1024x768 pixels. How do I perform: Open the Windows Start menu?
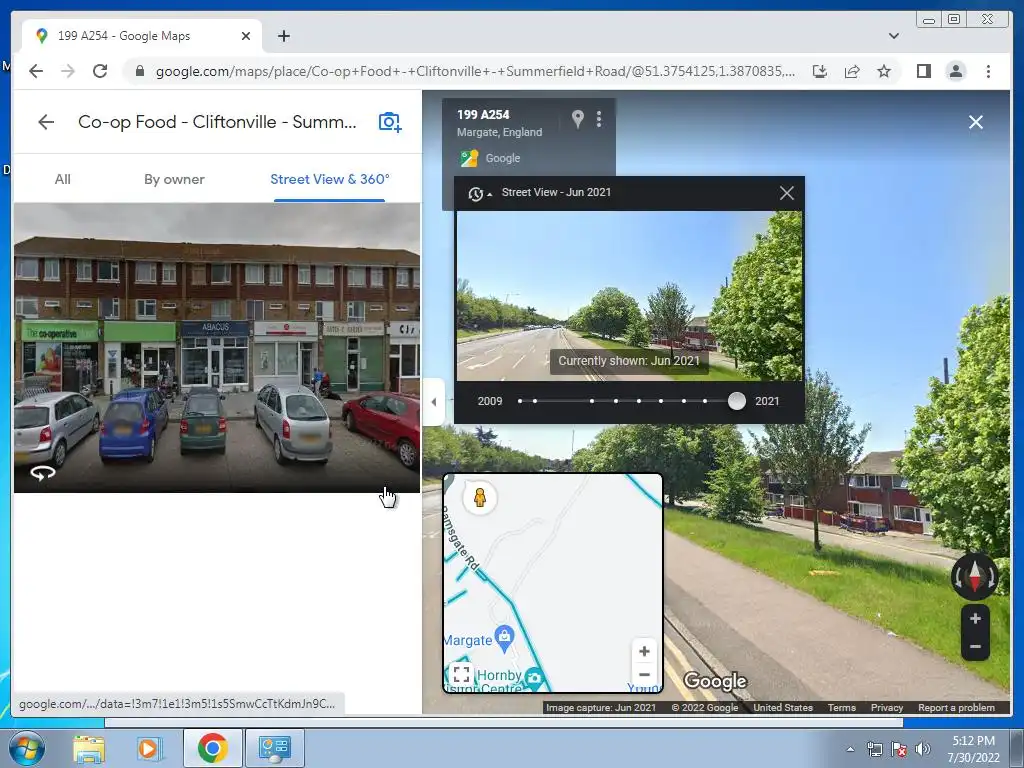click(26, 748)
